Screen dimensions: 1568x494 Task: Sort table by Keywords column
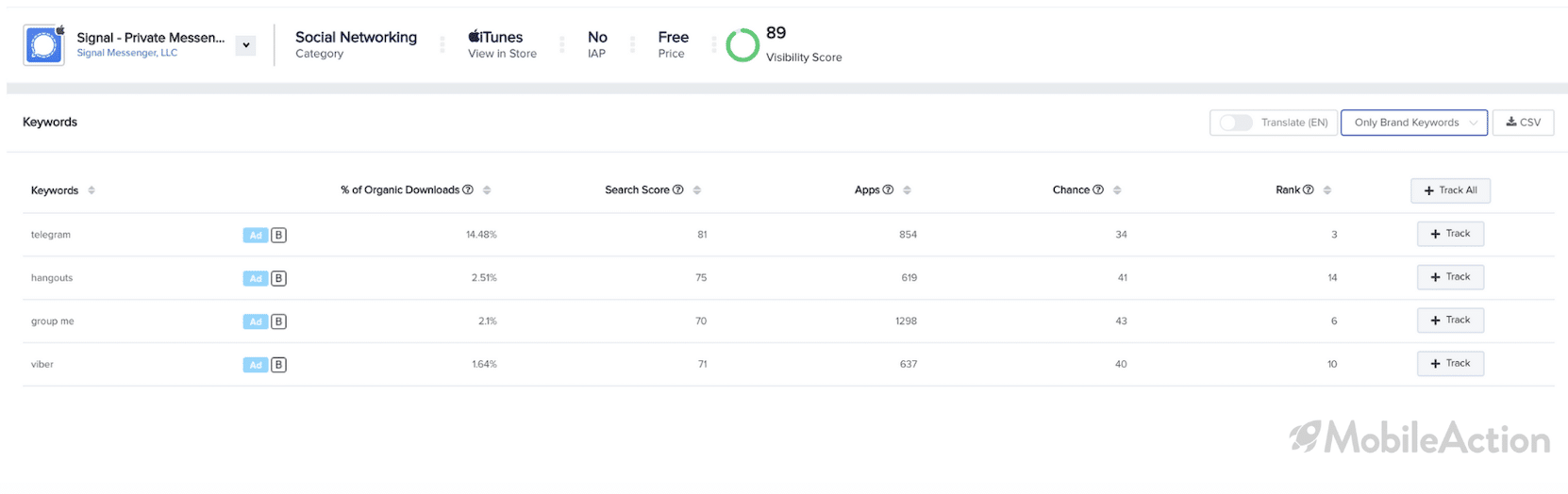point(92,190)
